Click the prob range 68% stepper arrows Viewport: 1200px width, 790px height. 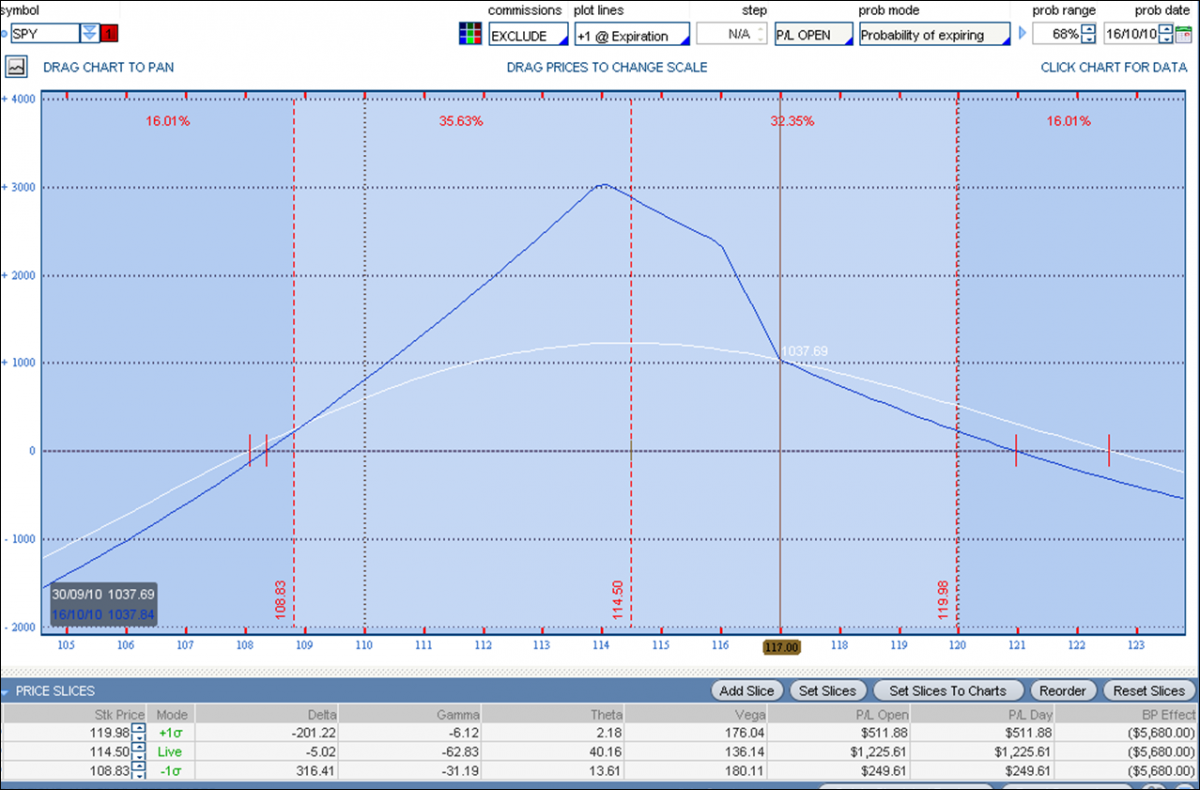1089,34
